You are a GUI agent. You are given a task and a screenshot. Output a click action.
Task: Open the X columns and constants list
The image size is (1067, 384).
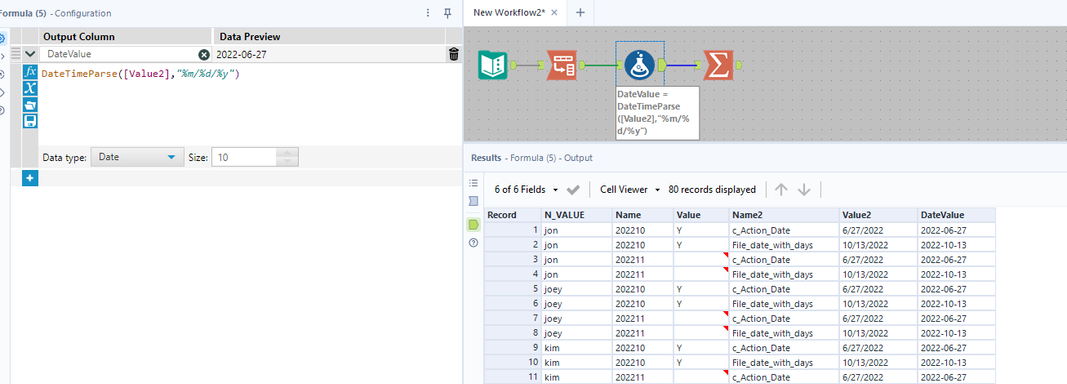click(30, 88)
